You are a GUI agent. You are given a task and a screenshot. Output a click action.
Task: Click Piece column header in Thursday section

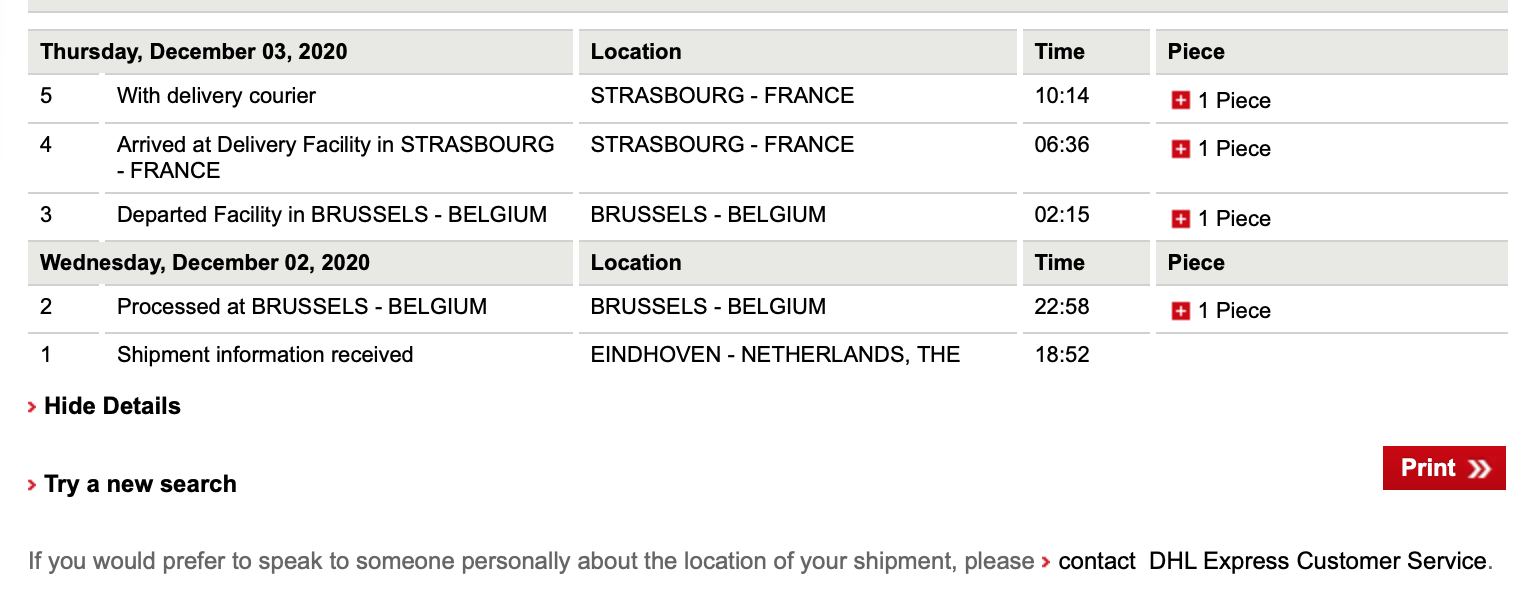[x=1196, y=52]
